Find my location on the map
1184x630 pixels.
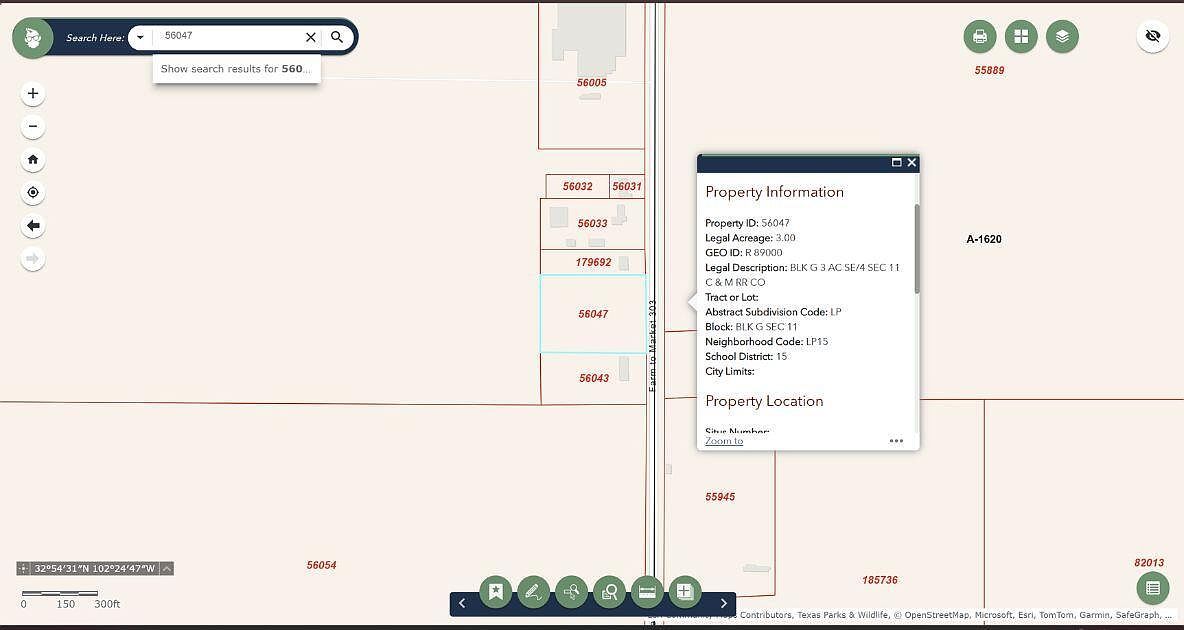click(32, 193)
